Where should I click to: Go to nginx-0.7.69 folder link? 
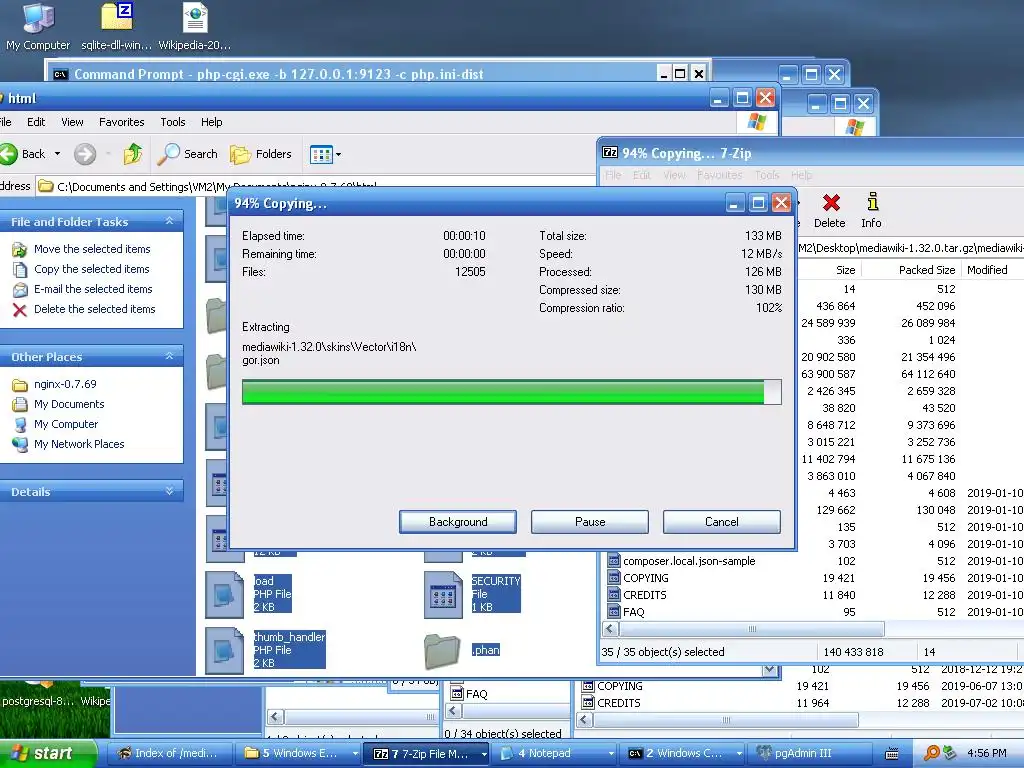(x=65, y=384)
